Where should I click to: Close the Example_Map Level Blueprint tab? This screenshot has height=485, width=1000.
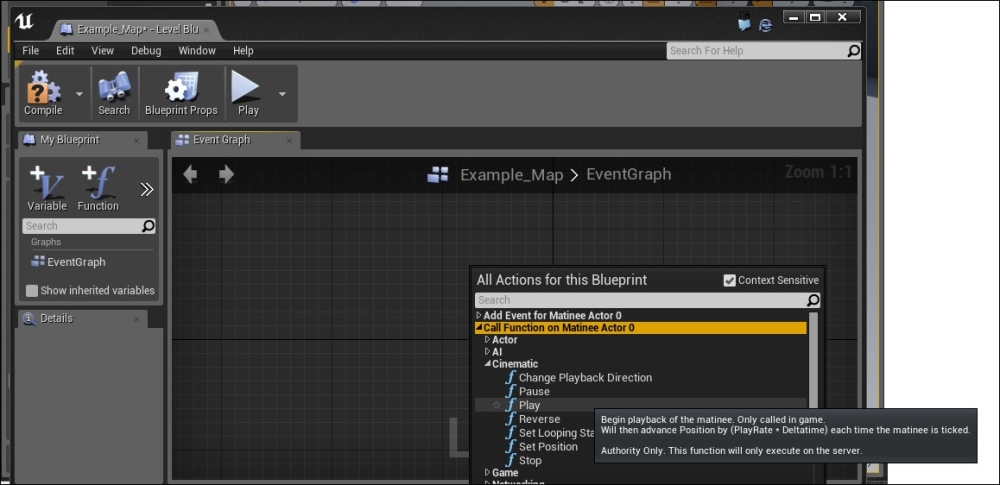[206, 29]
